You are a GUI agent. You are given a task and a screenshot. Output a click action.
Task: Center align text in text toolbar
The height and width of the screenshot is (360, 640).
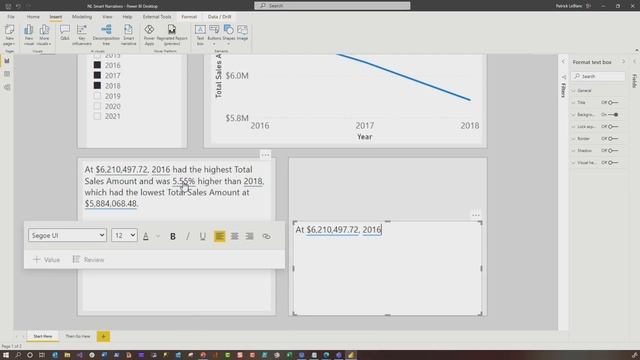(x=235, y=236)
